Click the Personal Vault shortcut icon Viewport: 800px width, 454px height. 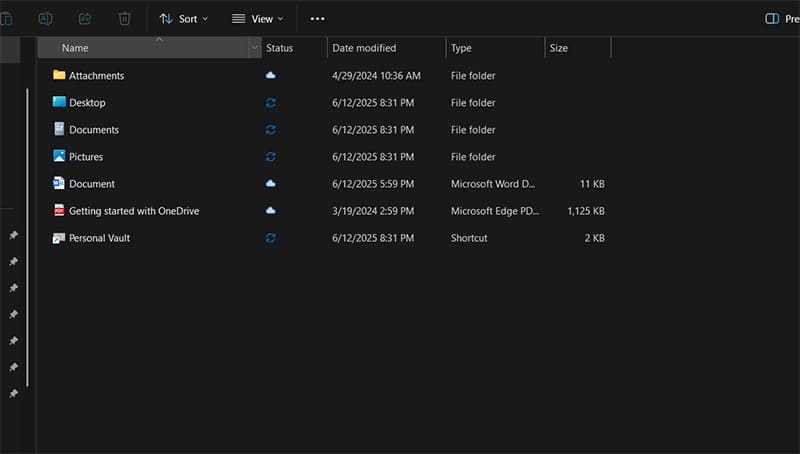click(x=59, y=238)
